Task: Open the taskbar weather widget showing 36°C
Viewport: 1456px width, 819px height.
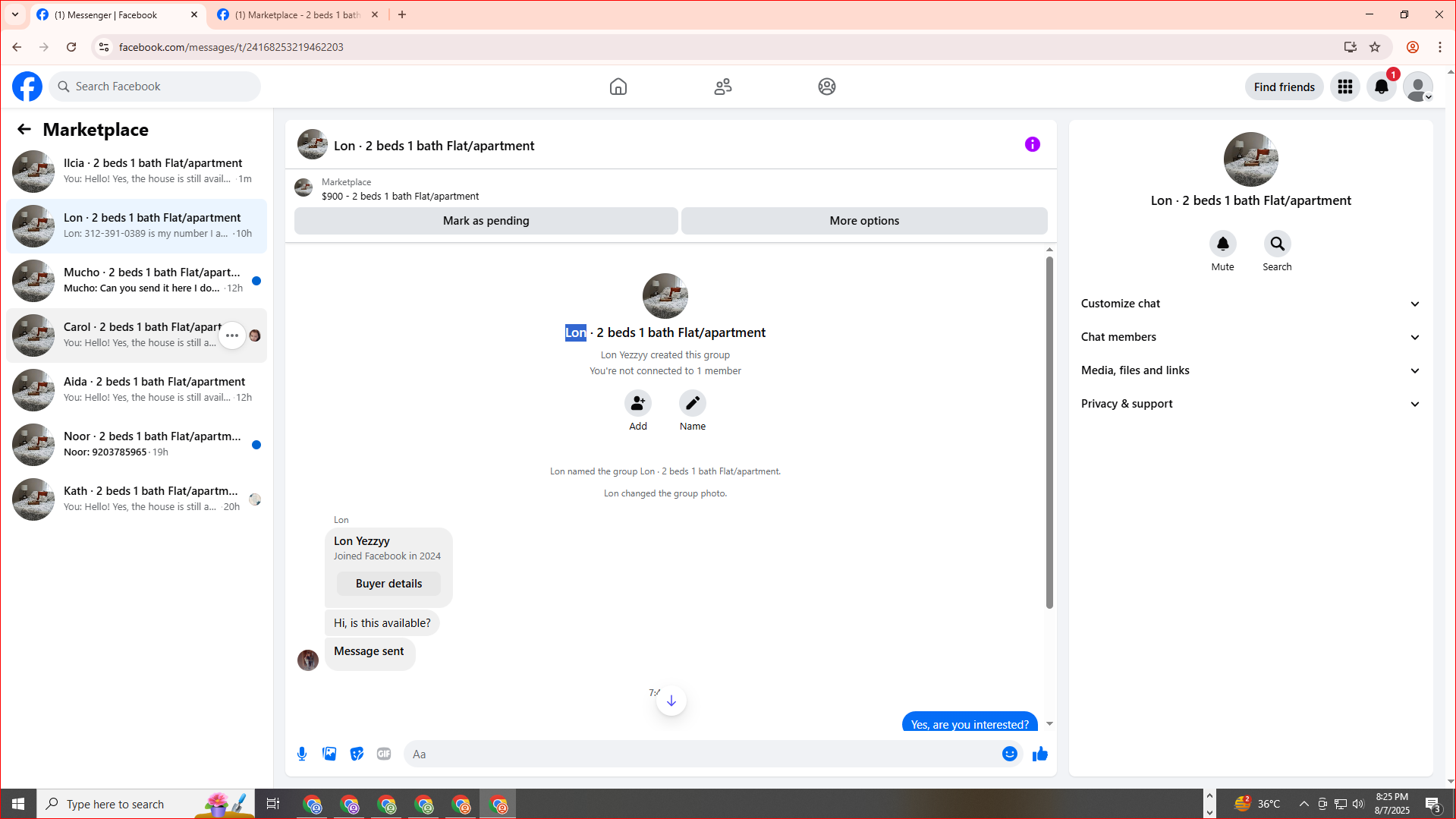Action: click(1257, 804)
